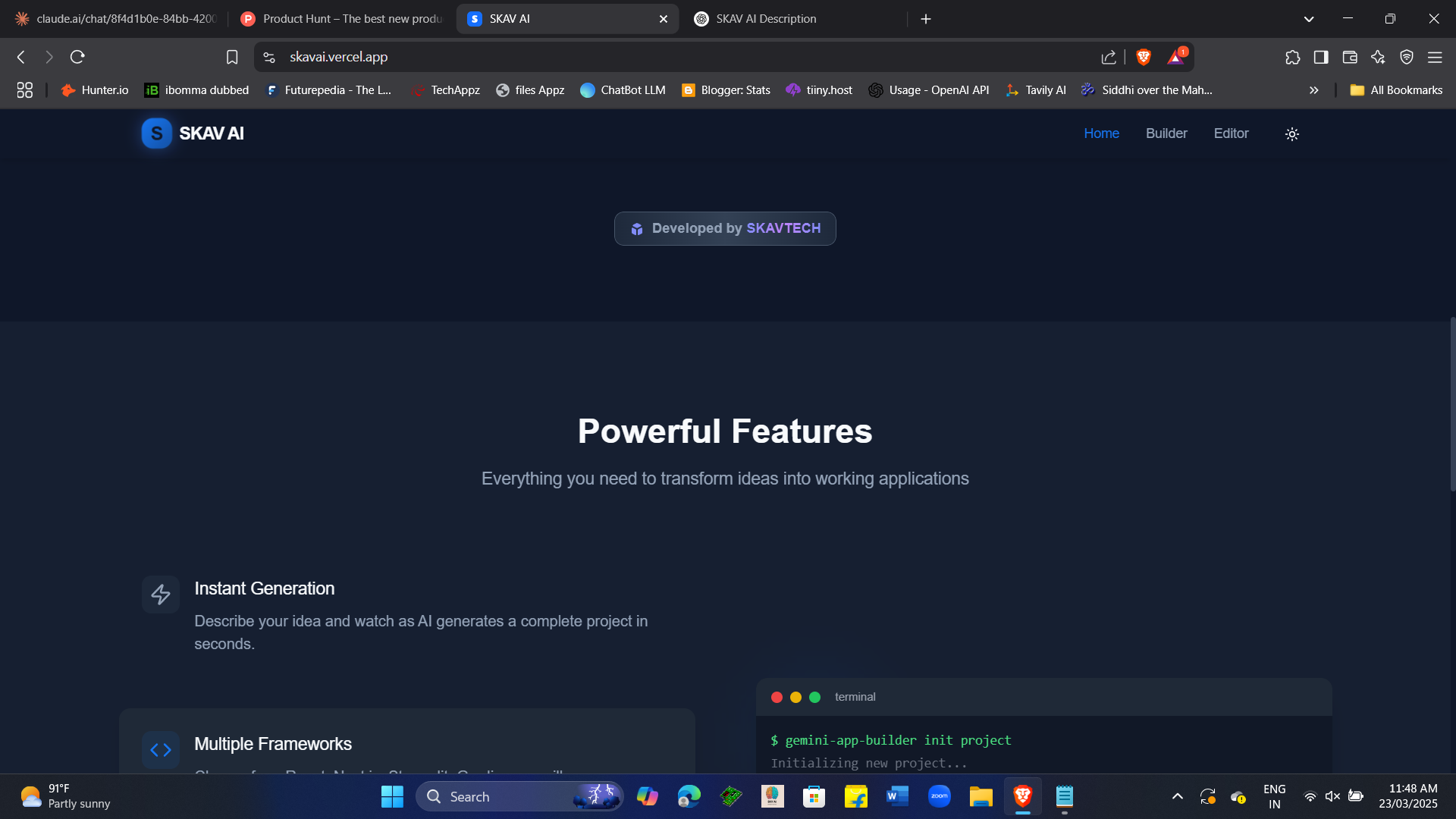The width and height of the screenshot is (1456, 819).
Task: Click the Developed by SKAVTECH badge
Action: coord(725,228)
